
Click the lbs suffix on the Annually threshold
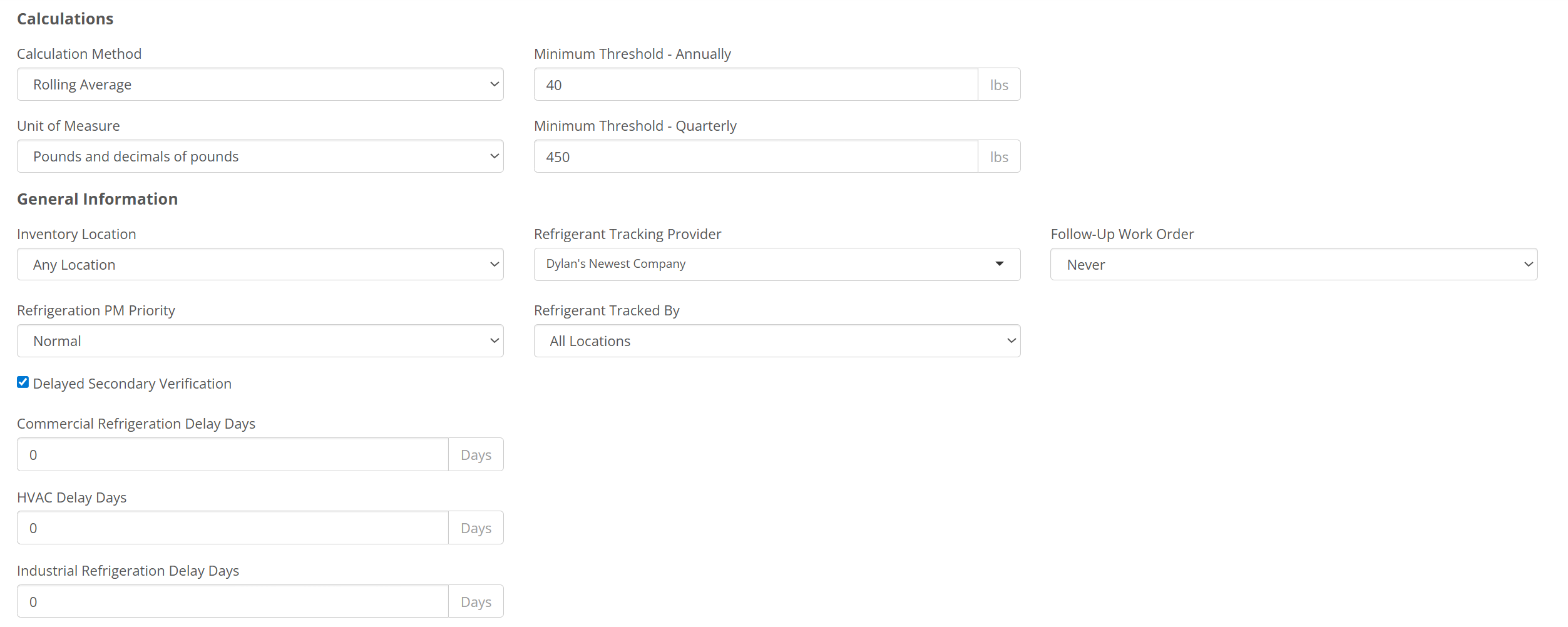[998, 85]
